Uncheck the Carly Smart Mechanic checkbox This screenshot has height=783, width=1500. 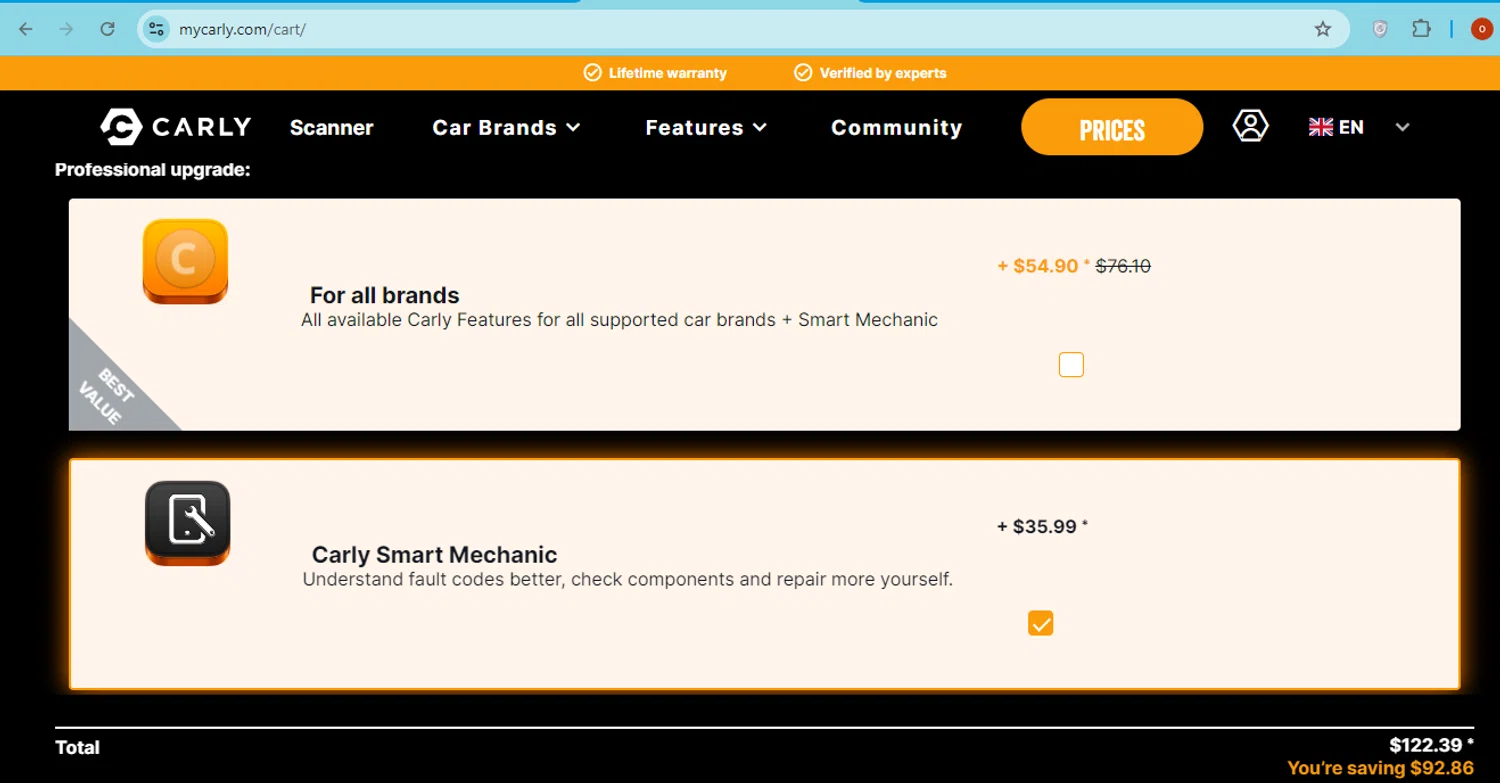point(1041,624)
